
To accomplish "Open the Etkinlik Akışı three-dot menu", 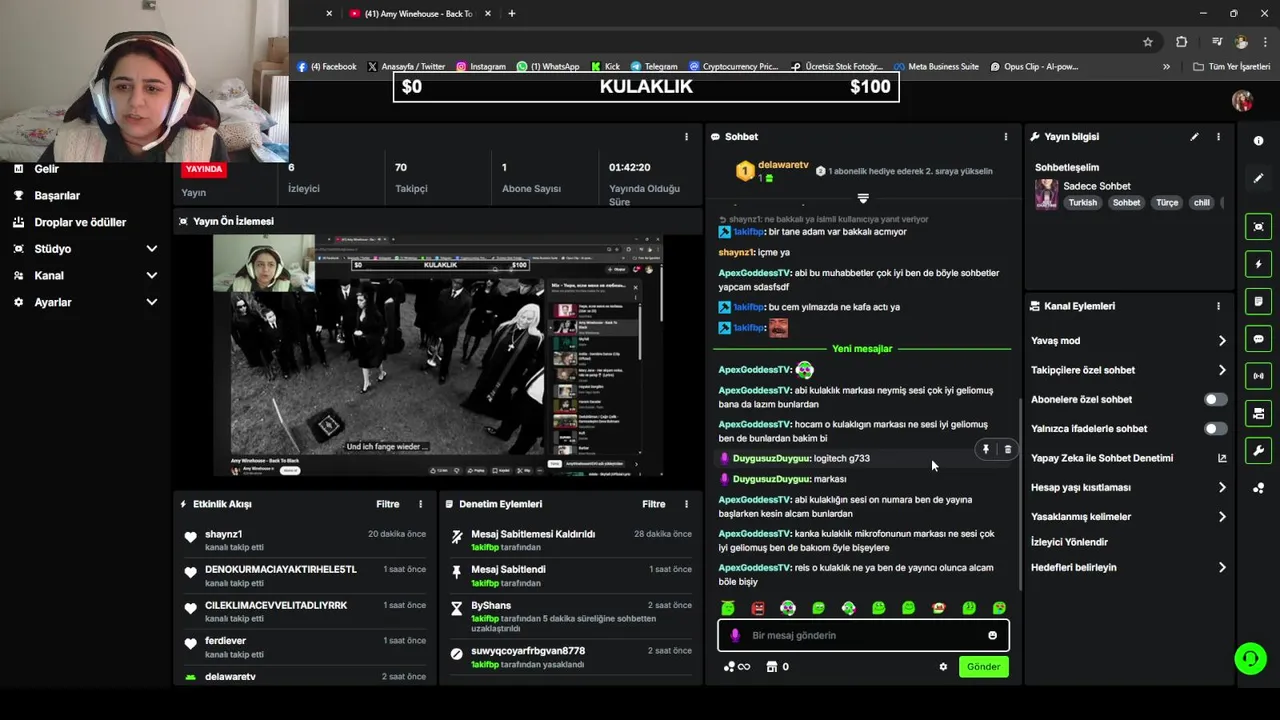I will pyautogui.click(x=420, y=504).
